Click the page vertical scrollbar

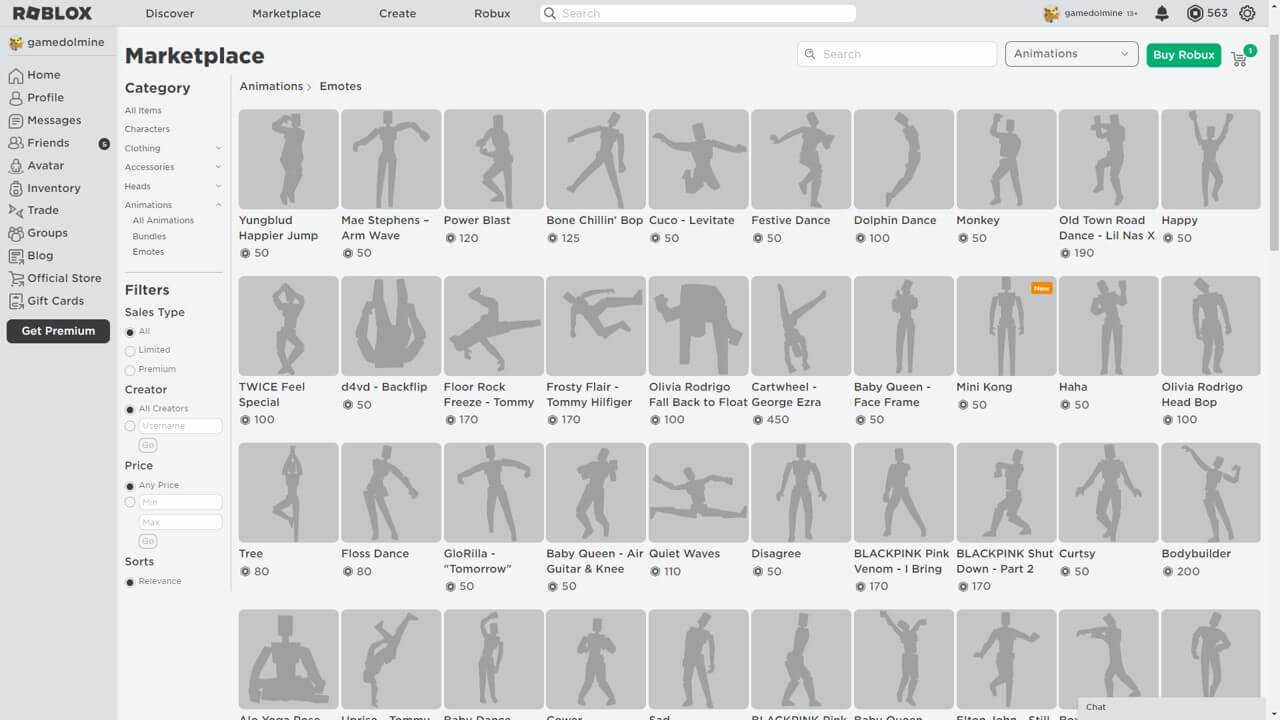(1273, 140)
